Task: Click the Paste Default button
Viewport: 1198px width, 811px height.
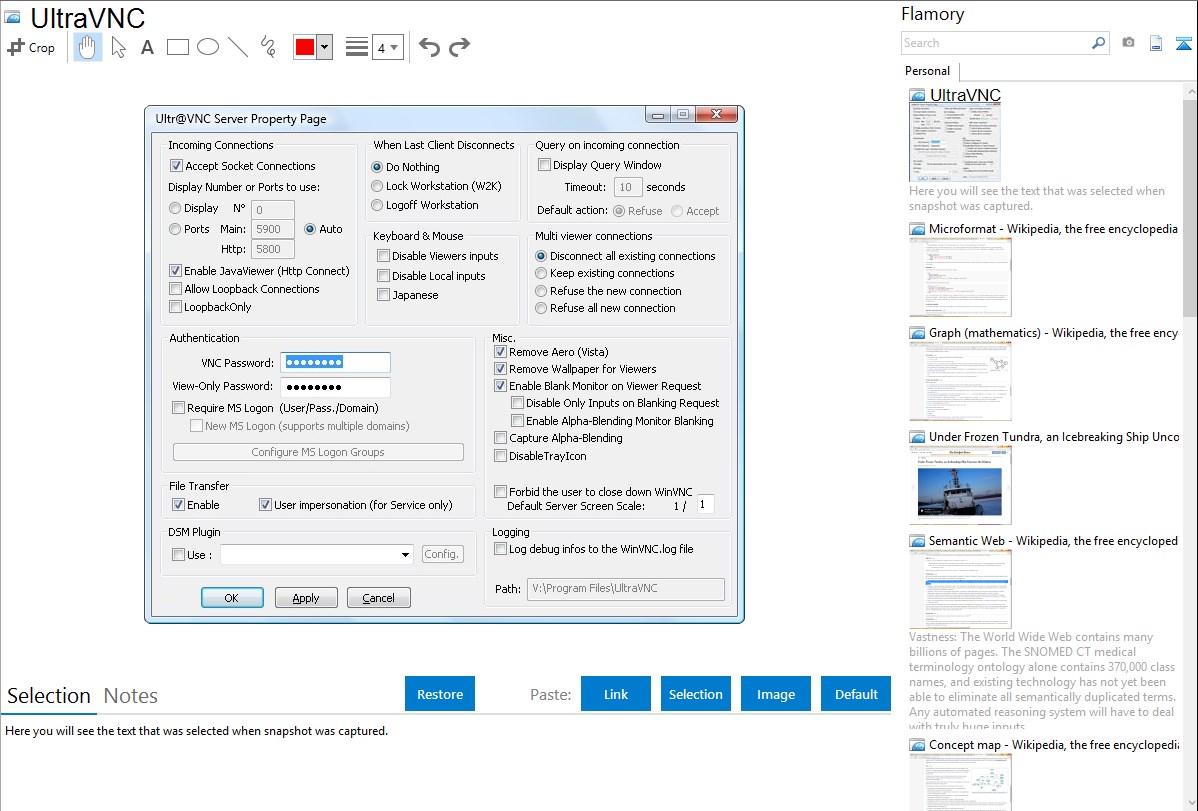Action: click(856, 694)
